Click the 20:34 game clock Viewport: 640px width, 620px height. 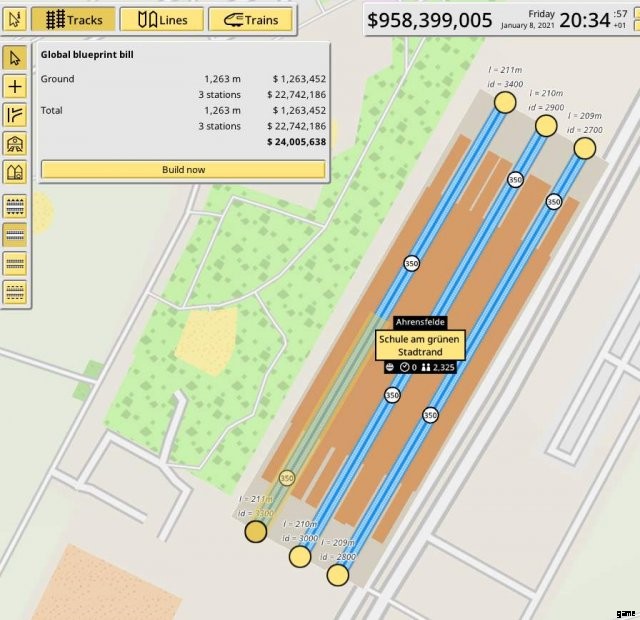pyautogui.click(x=585, y=20)
